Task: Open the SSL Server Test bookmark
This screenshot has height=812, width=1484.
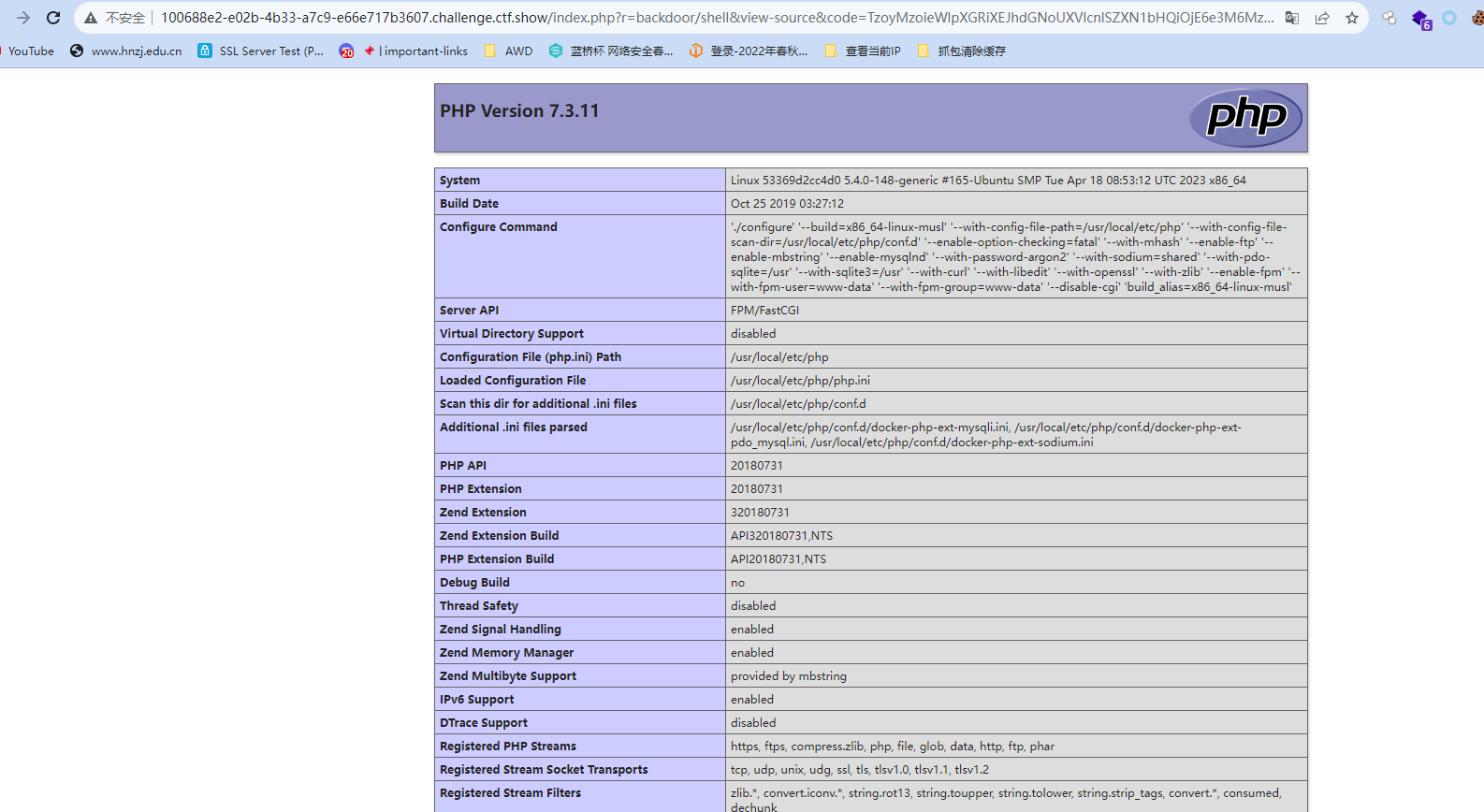Action: pos(261,51)
